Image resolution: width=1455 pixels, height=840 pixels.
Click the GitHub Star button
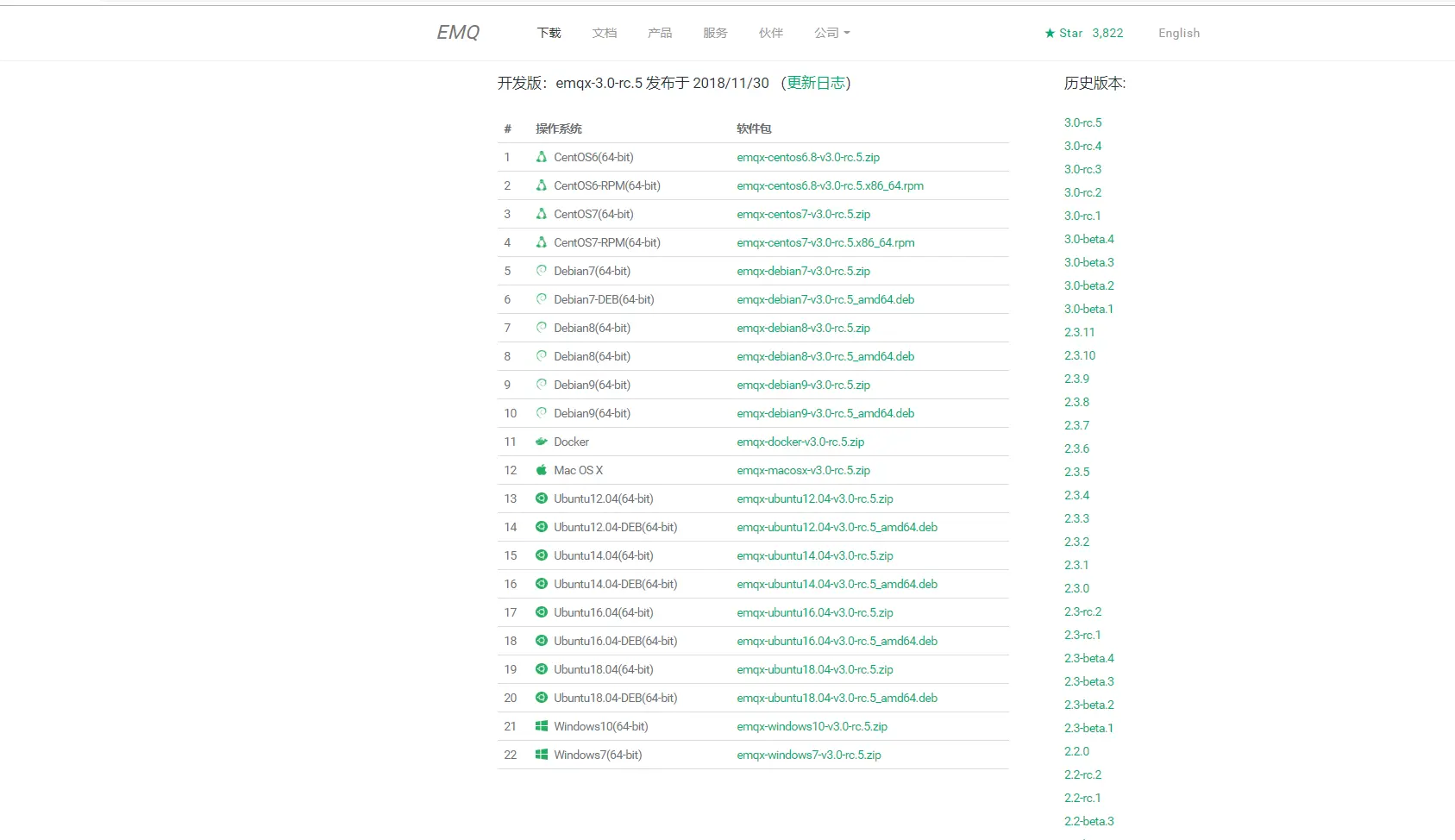(1083, 33)
